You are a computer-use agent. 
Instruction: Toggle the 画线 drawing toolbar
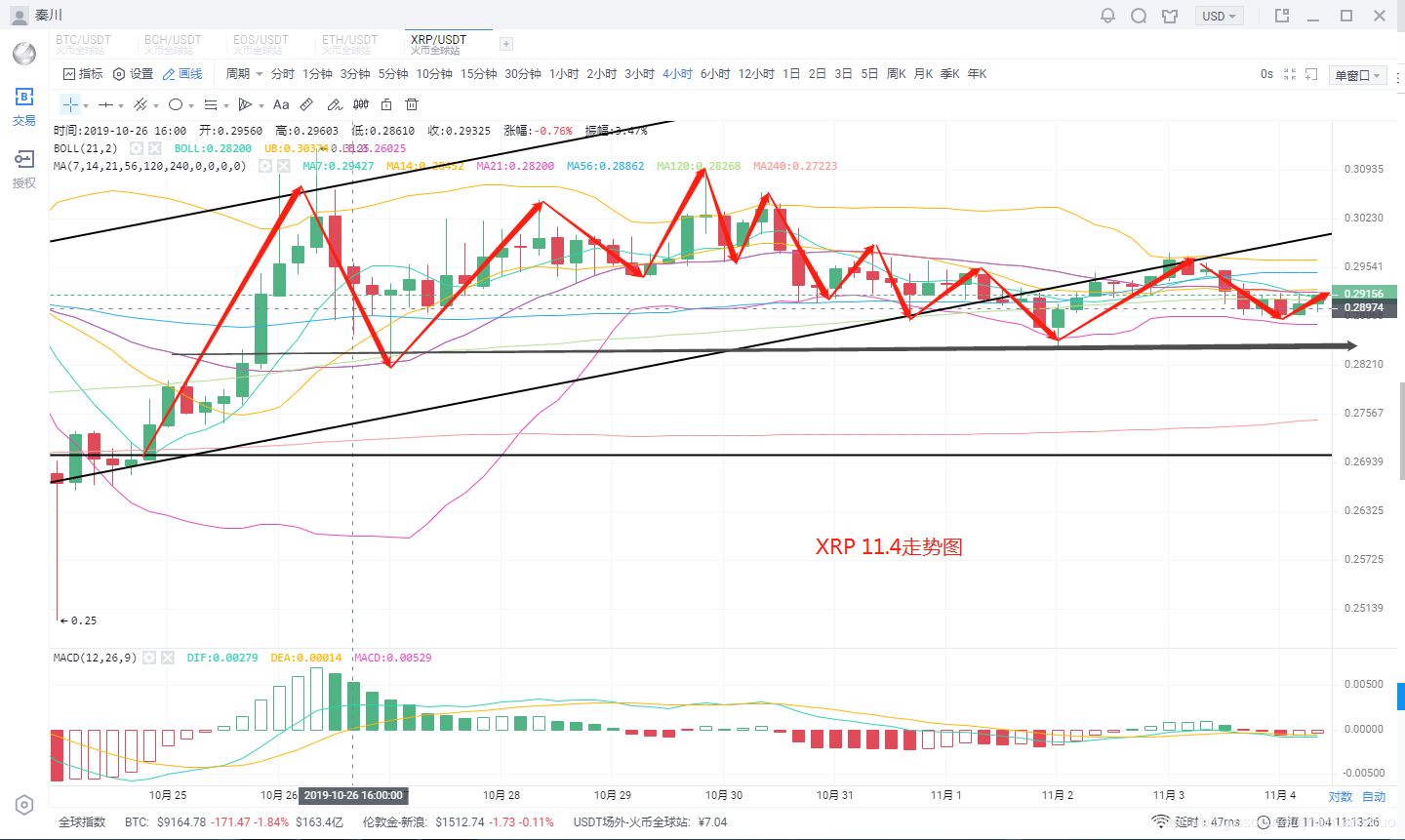coord(182,74)
